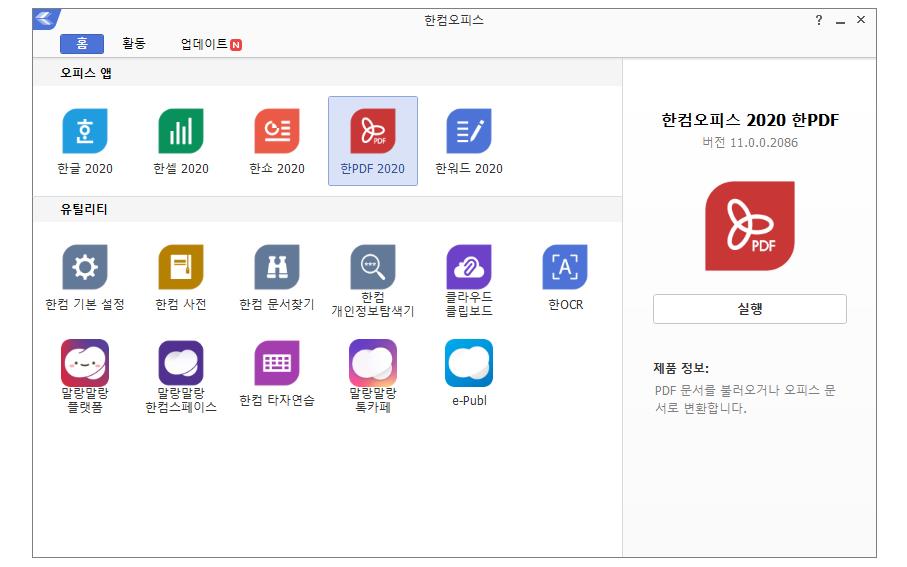This screenshot has height=567, width=907.
Task: Click the 말랑말랑 톡카페 icon
Action: tap(373, 363)
